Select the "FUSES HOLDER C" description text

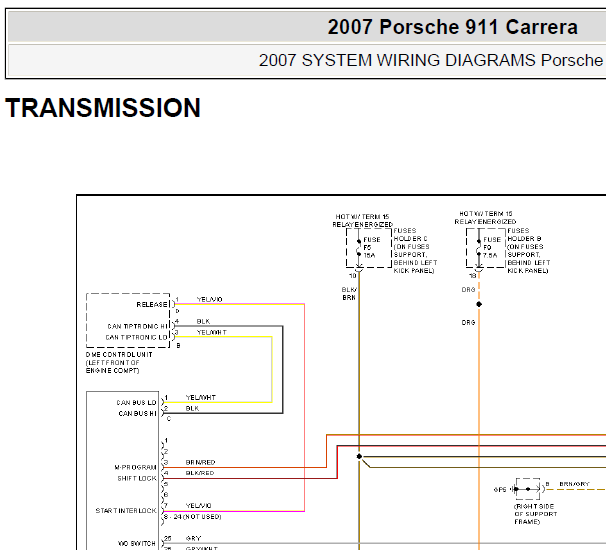(415, 250)
